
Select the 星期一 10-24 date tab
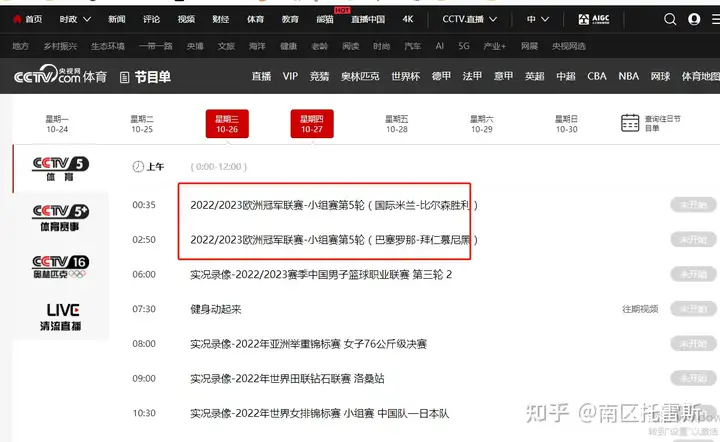[57, 124]
